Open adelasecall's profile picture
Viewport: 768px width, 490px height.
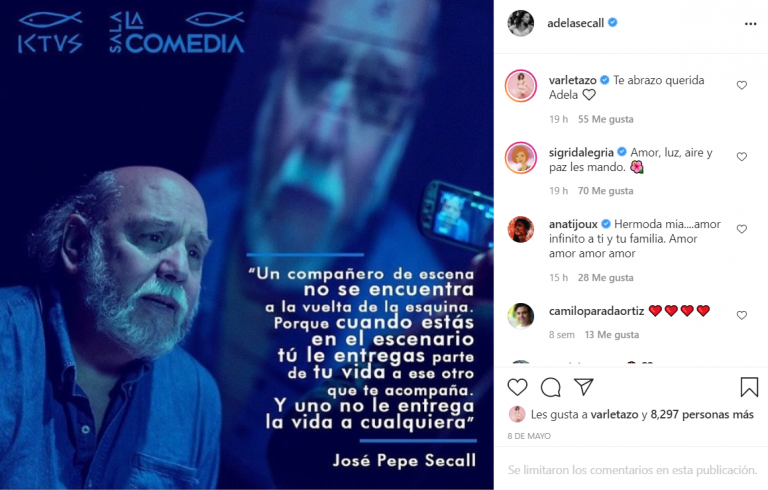point(520,23)
